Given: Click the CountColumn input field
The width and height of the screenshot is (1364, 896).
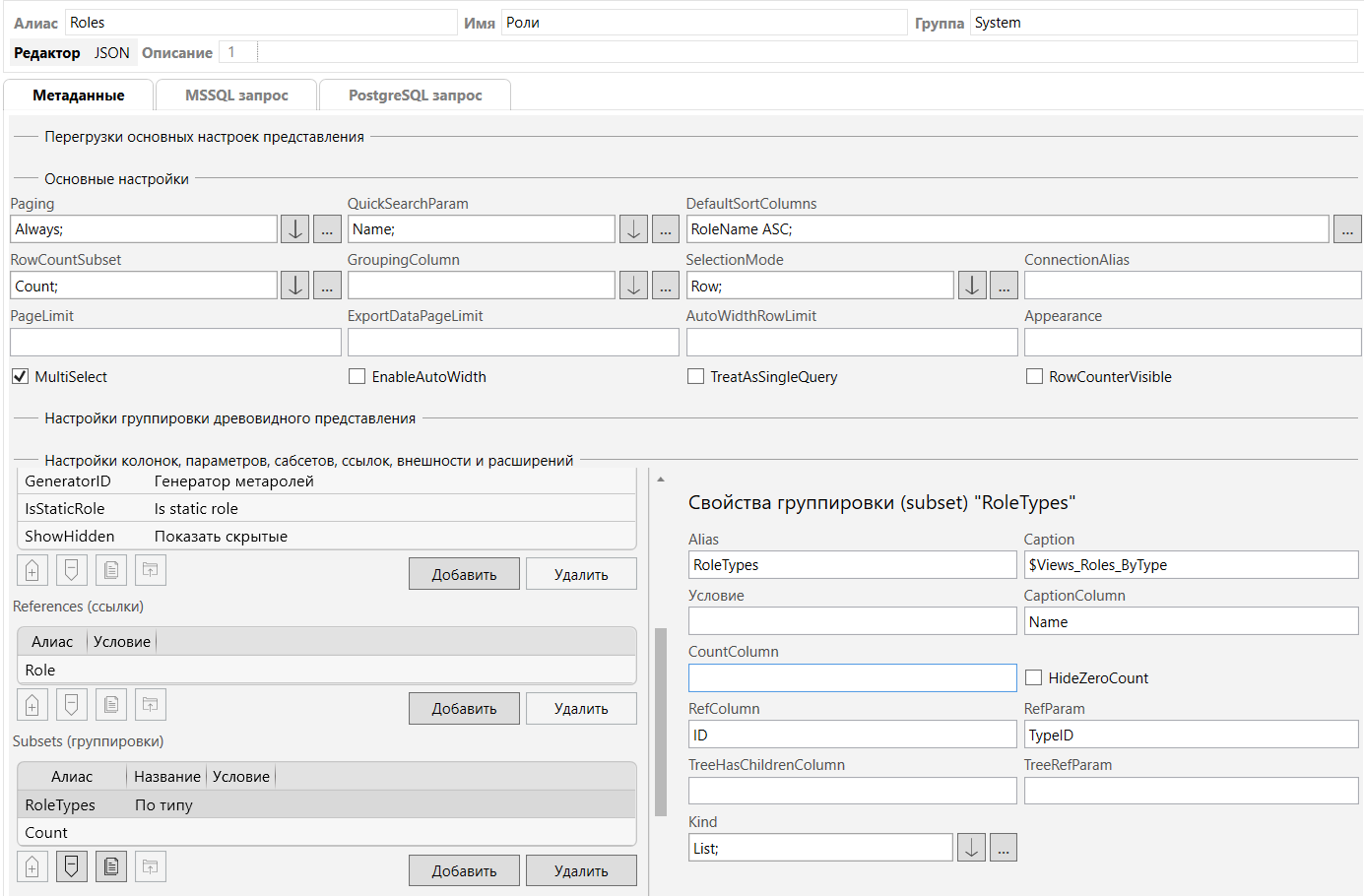Looking at the screenshot, I should pyautogui.click(x=852, y=678).
